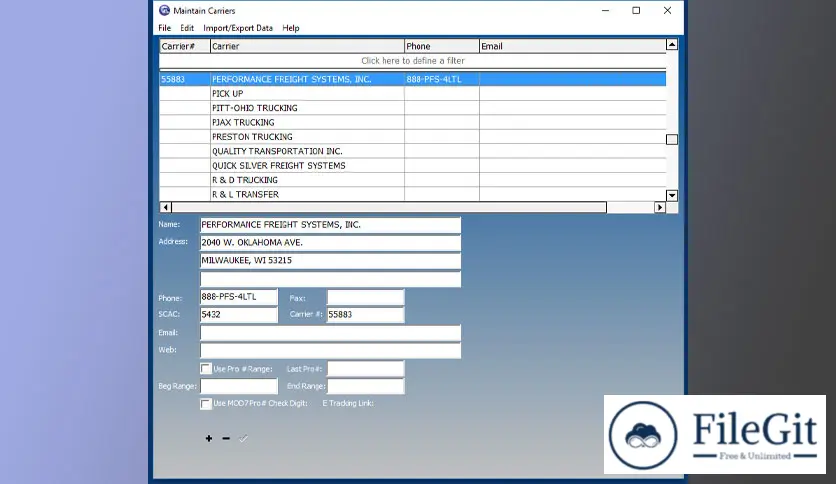
Task: Click the horizontal scrollbar thumb of carrier grid
Action: (389, 207)
